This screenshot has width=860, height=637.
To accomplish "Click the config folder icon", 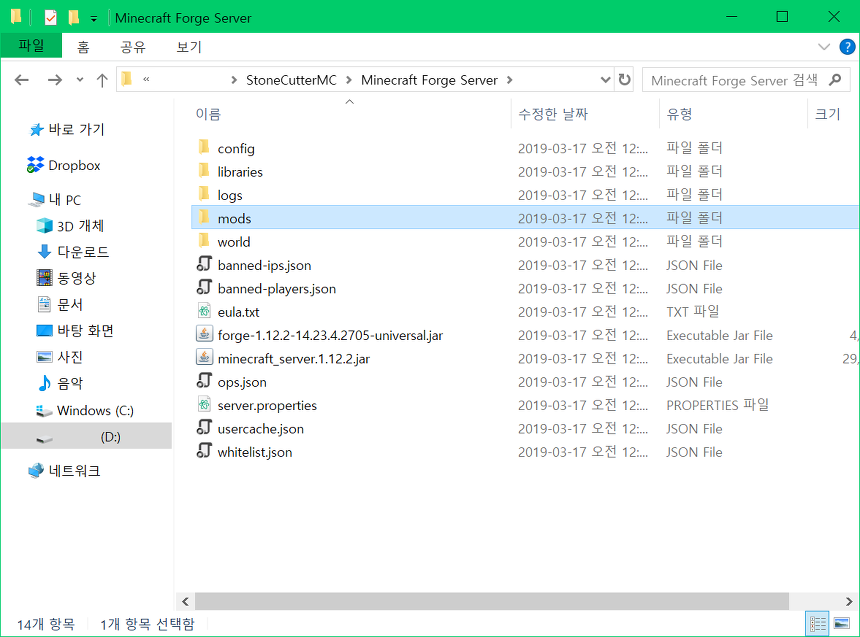I will [203, 148].
